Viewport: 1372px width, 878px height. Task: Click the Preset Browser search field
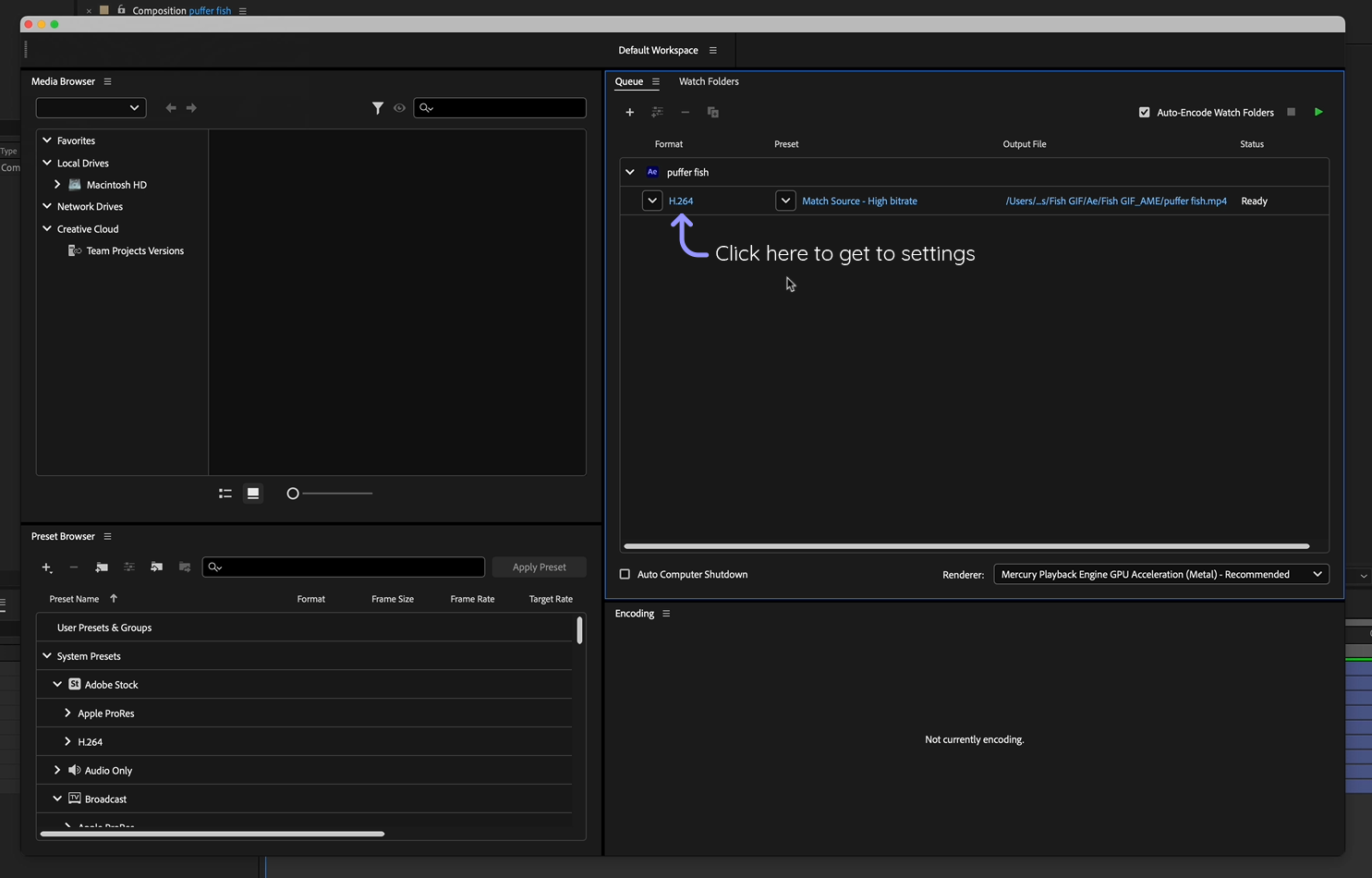click(x=344, y=567)
